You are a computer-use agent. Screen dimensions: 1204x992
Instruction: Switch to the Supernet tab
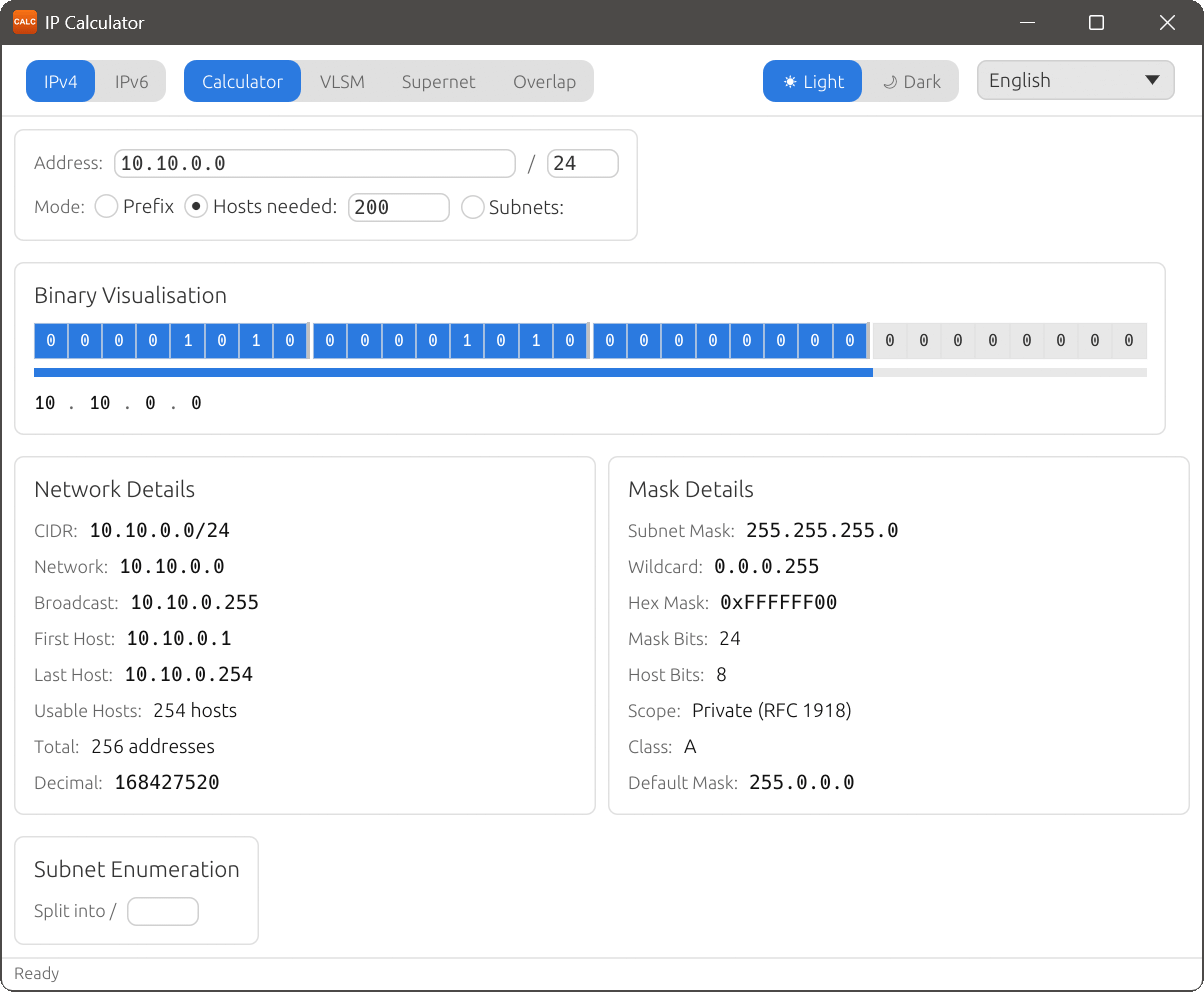tap(438, 81)
